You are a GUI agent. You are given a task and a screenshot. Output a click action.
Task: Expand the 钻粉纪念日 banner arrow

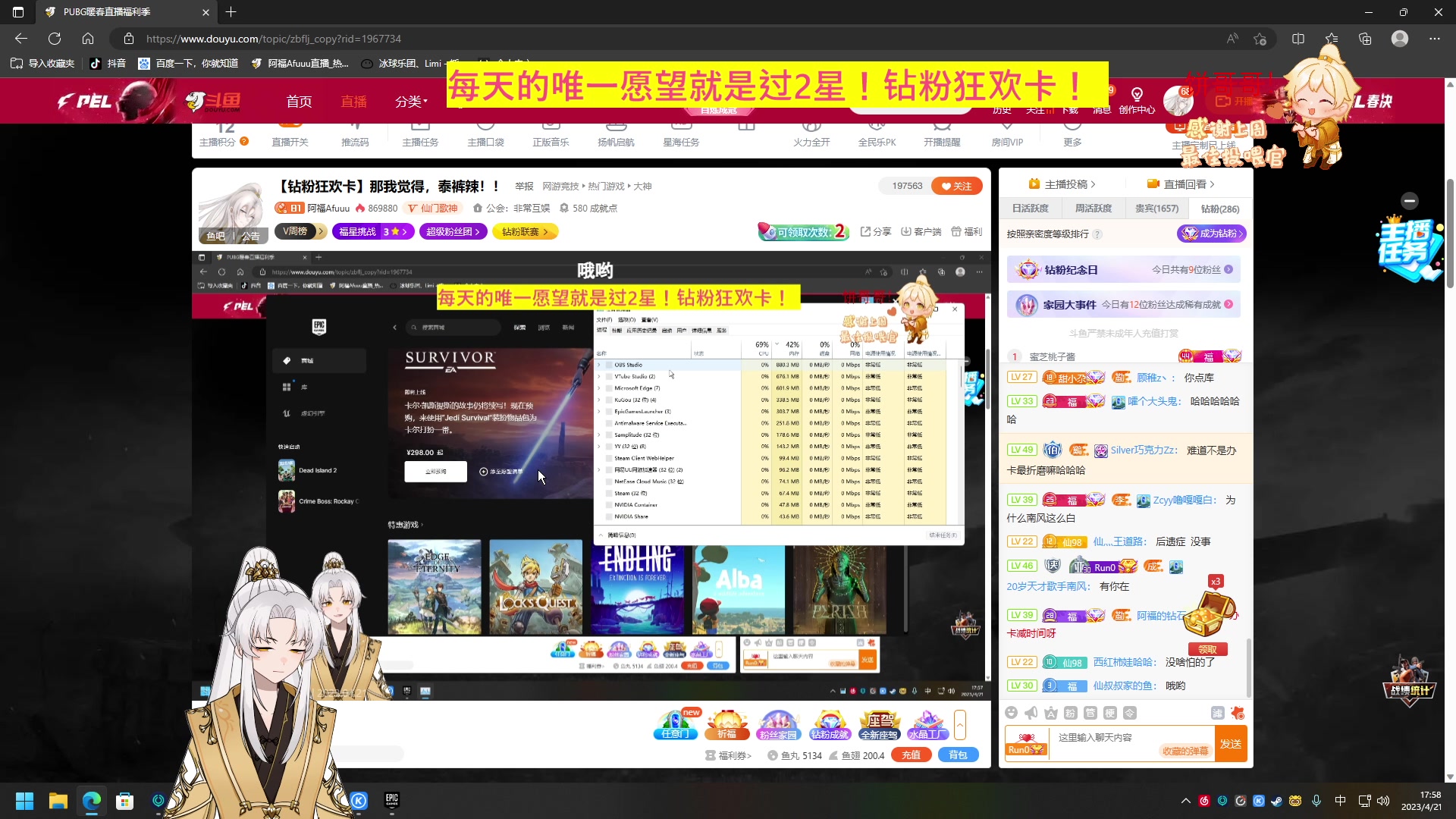click(1228, 269)
